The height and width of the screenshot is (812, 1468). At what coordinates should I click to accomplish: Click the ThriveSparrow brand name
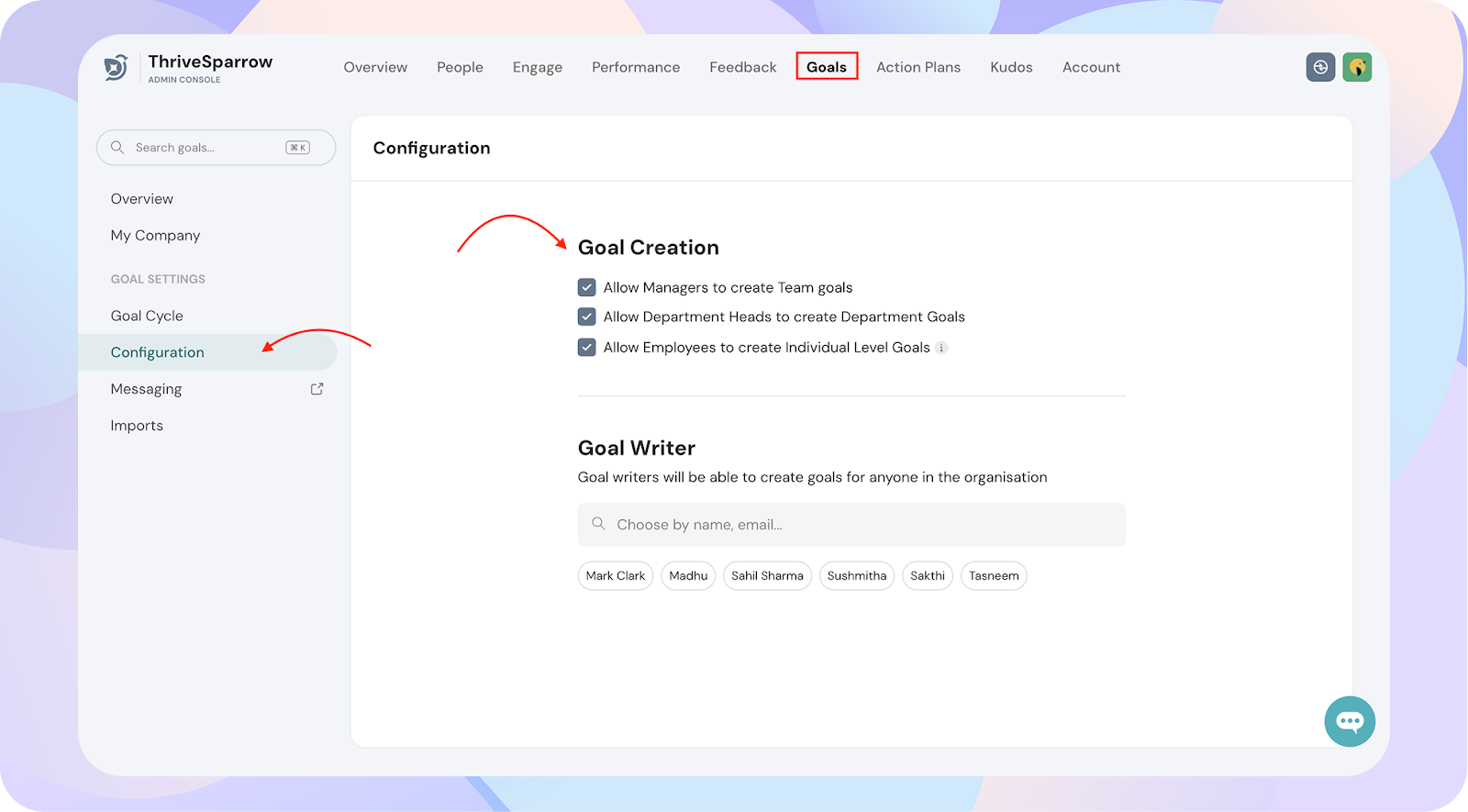point(210,61)
